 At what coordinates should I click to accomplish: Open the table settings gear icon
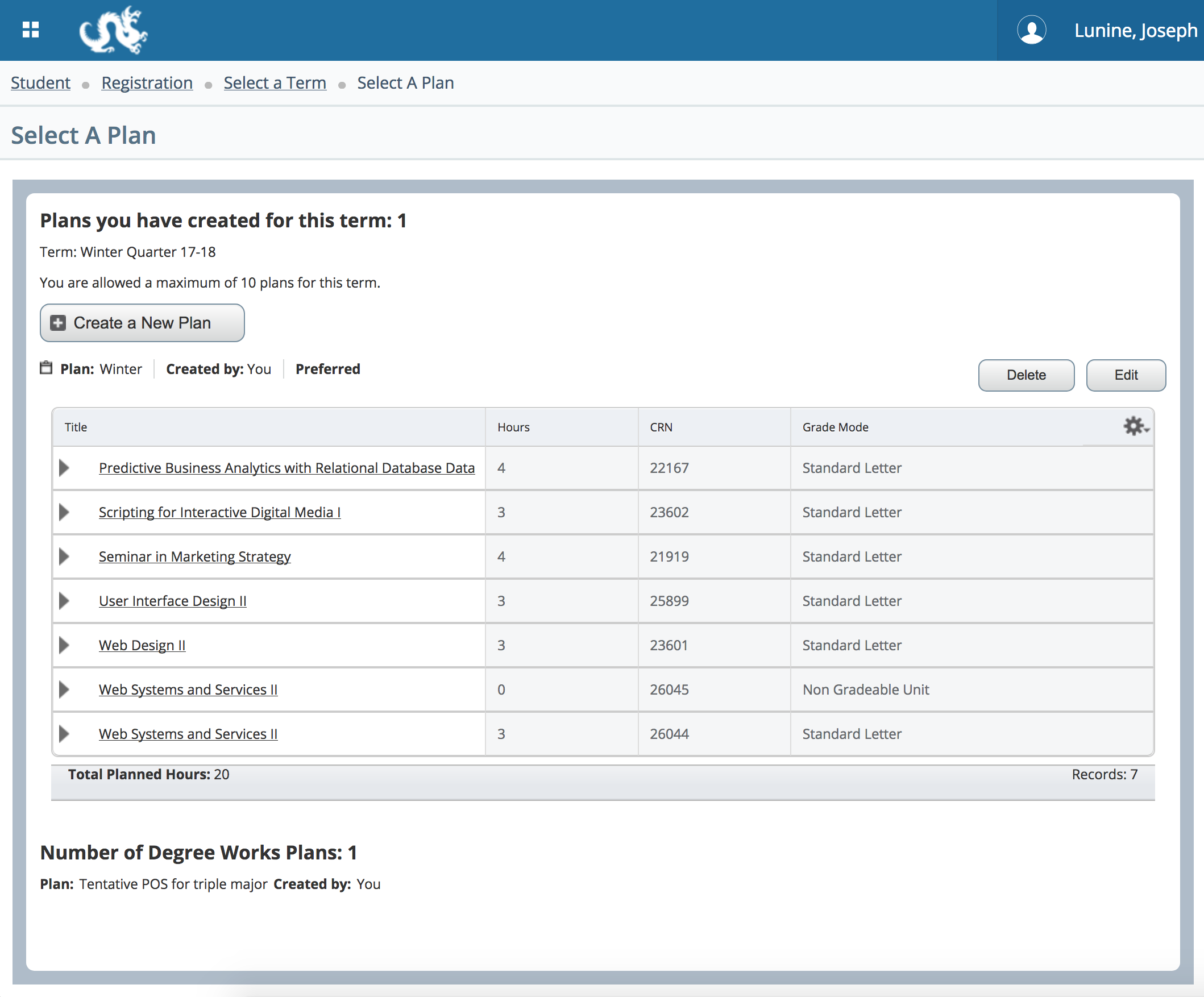point(1134,426)
